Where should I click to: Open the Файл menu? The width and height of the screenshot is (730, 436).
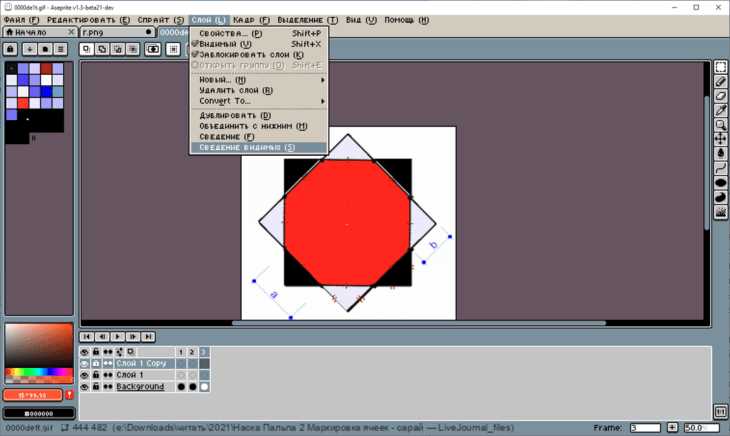(21, 20)
